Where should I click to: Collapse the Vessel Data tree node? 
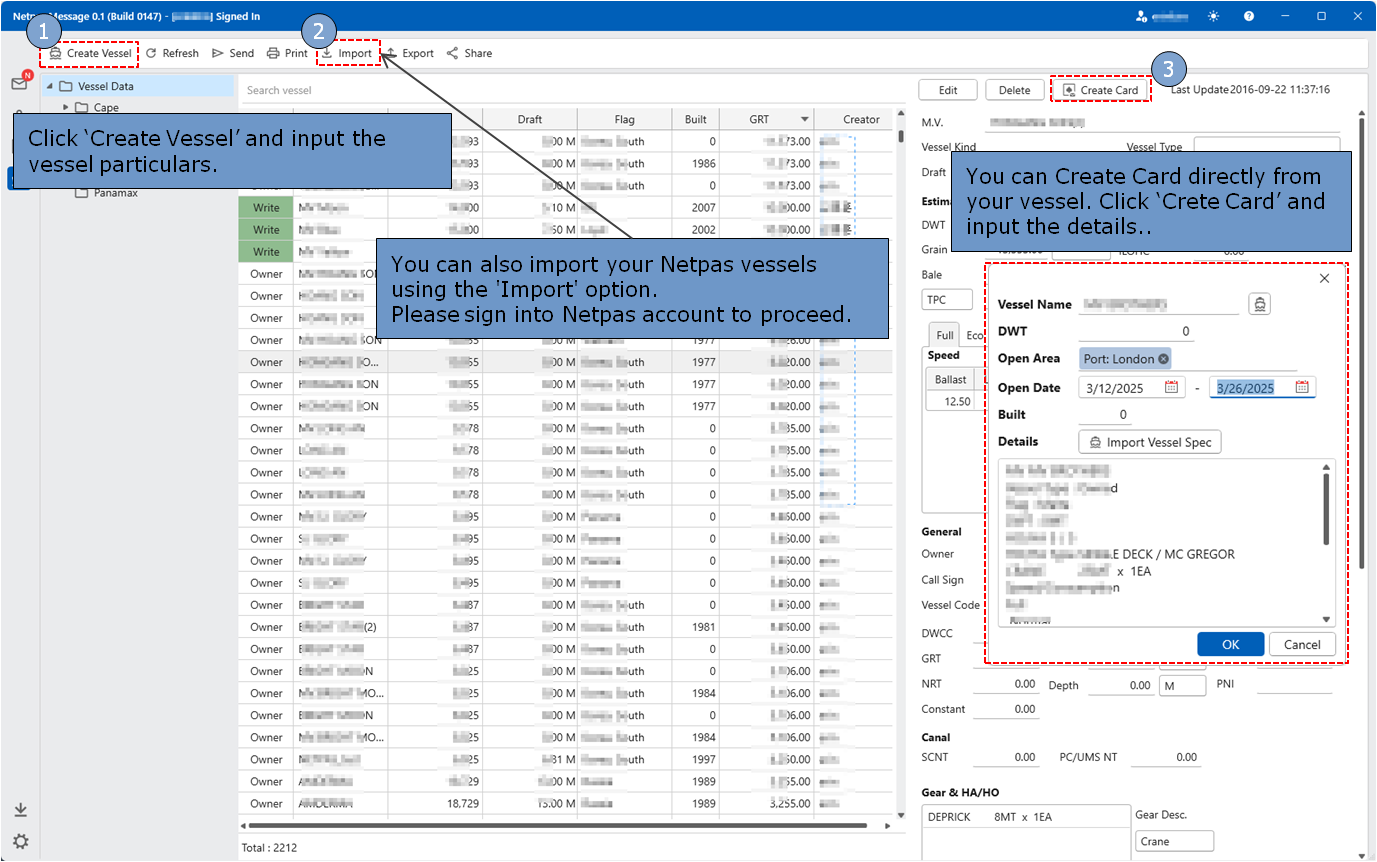[x=50, y=86]
